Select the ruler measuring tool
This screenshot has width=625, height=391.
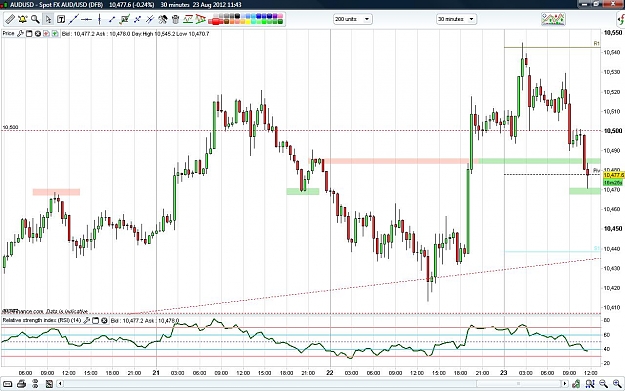click(10, 19)
